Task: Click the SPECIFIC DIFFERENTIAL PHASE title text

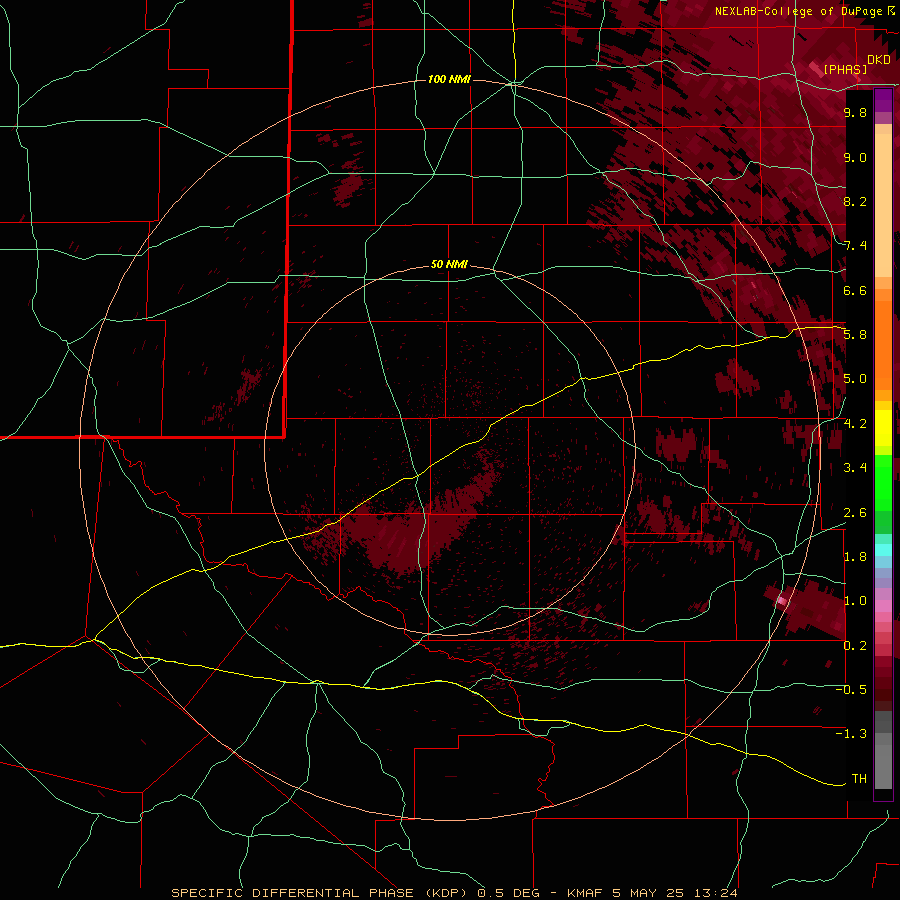Action: [x=292, y=893]
